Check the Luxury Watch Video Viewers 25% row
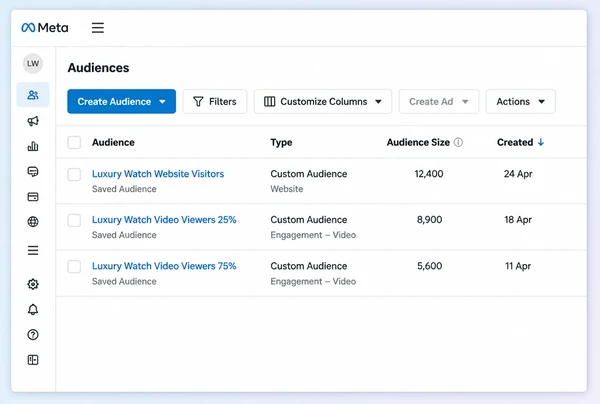Screen dimensions: 600x404 (x=74, y=220)
